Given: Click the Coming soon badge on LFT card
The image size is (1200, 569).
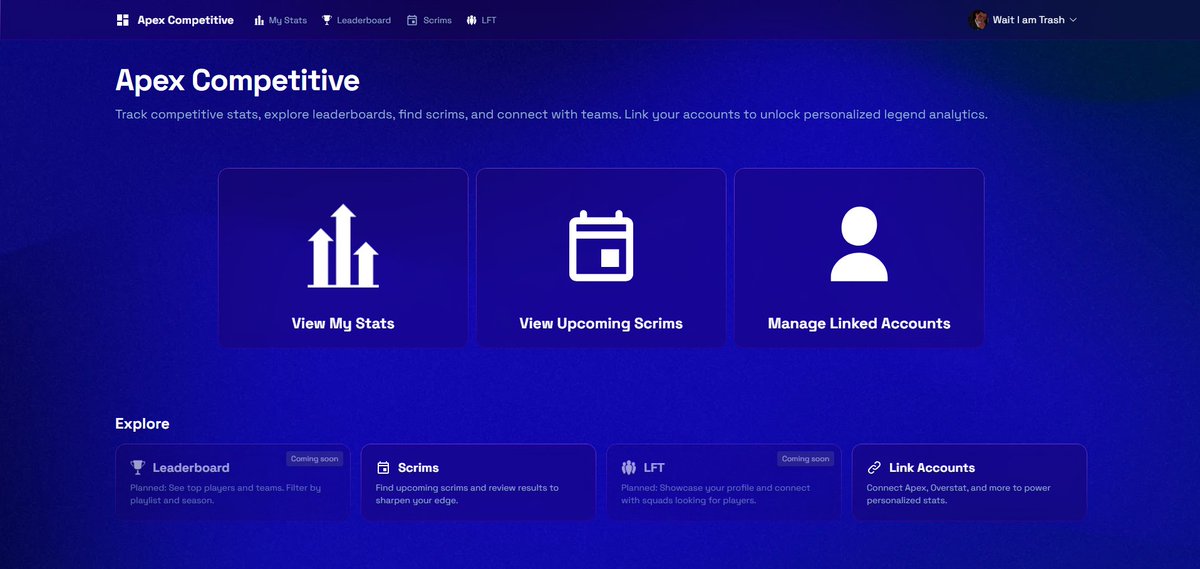Looking at the screenshot, I should coord(806,459).
